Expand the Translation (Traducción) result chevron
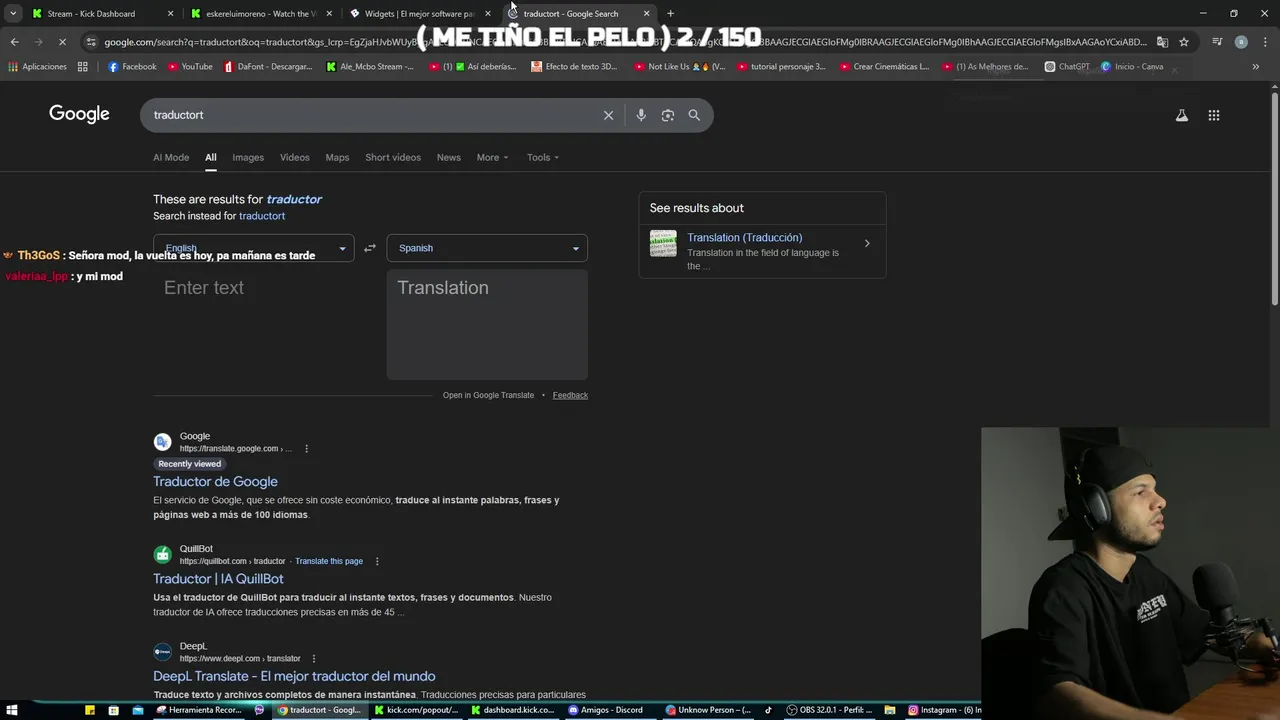Screen dimensions: 1280x720 (x=867, y=243)
